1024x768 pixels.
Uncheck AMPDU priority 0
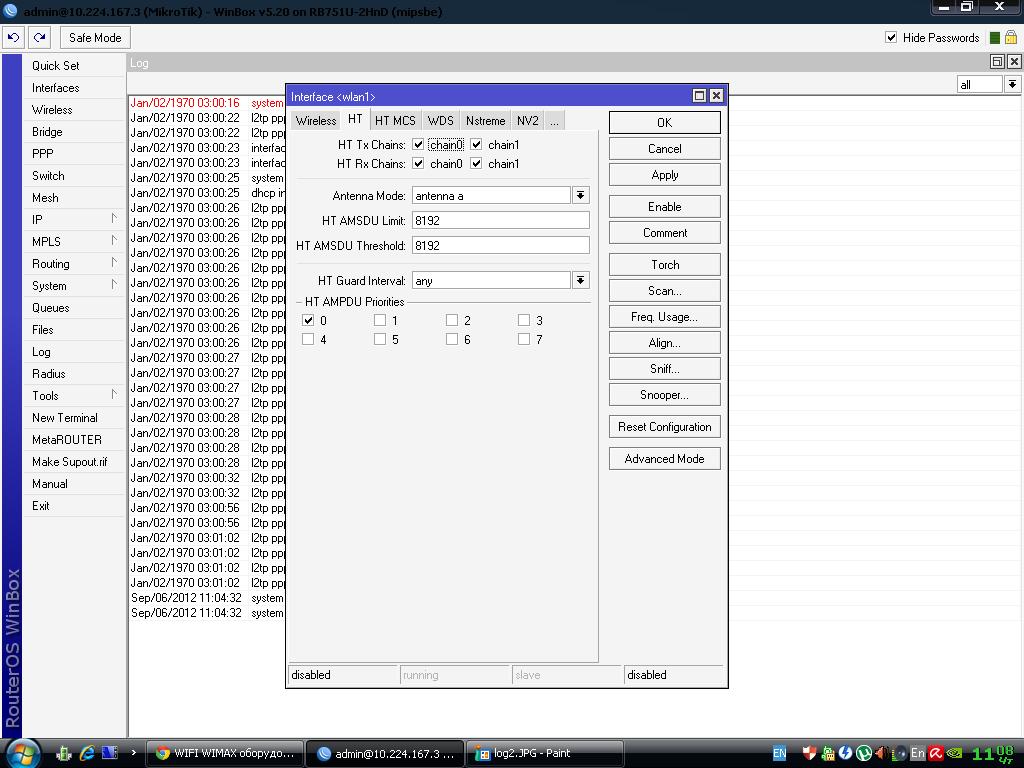coord(308,320)
